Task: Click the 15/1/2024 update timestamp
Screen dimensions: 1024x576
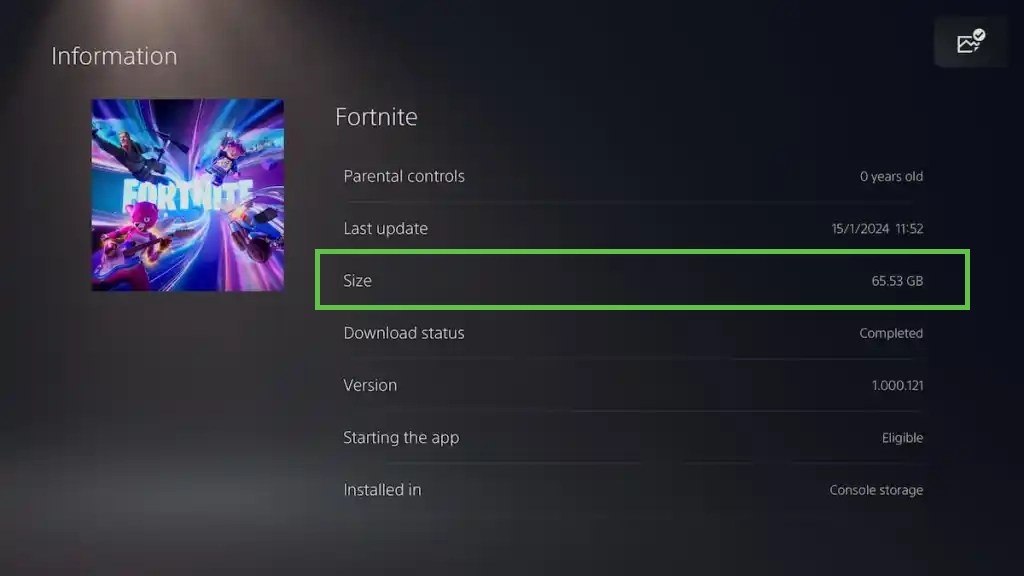Action: 875,228
